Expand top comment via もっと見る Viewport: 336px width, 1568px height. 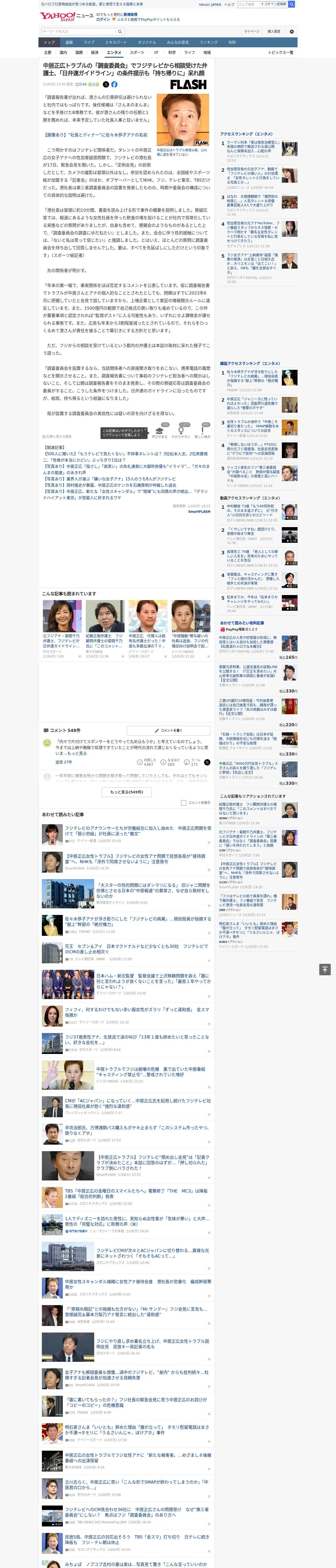pyautogui.click(x=77, y=754)
